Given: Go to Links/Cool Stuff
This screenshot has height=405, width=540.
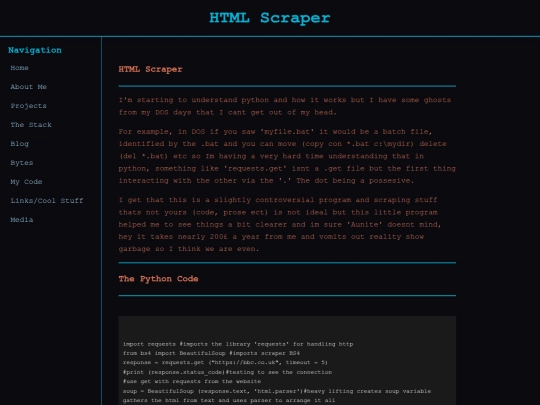Looking at the screenshot, I should [x=47, y=200].
